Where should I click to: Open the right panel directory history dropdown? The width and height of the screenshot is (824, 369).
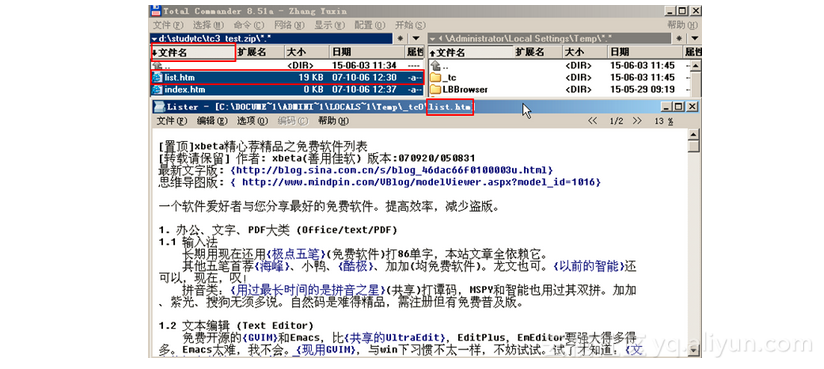(694, 38)
